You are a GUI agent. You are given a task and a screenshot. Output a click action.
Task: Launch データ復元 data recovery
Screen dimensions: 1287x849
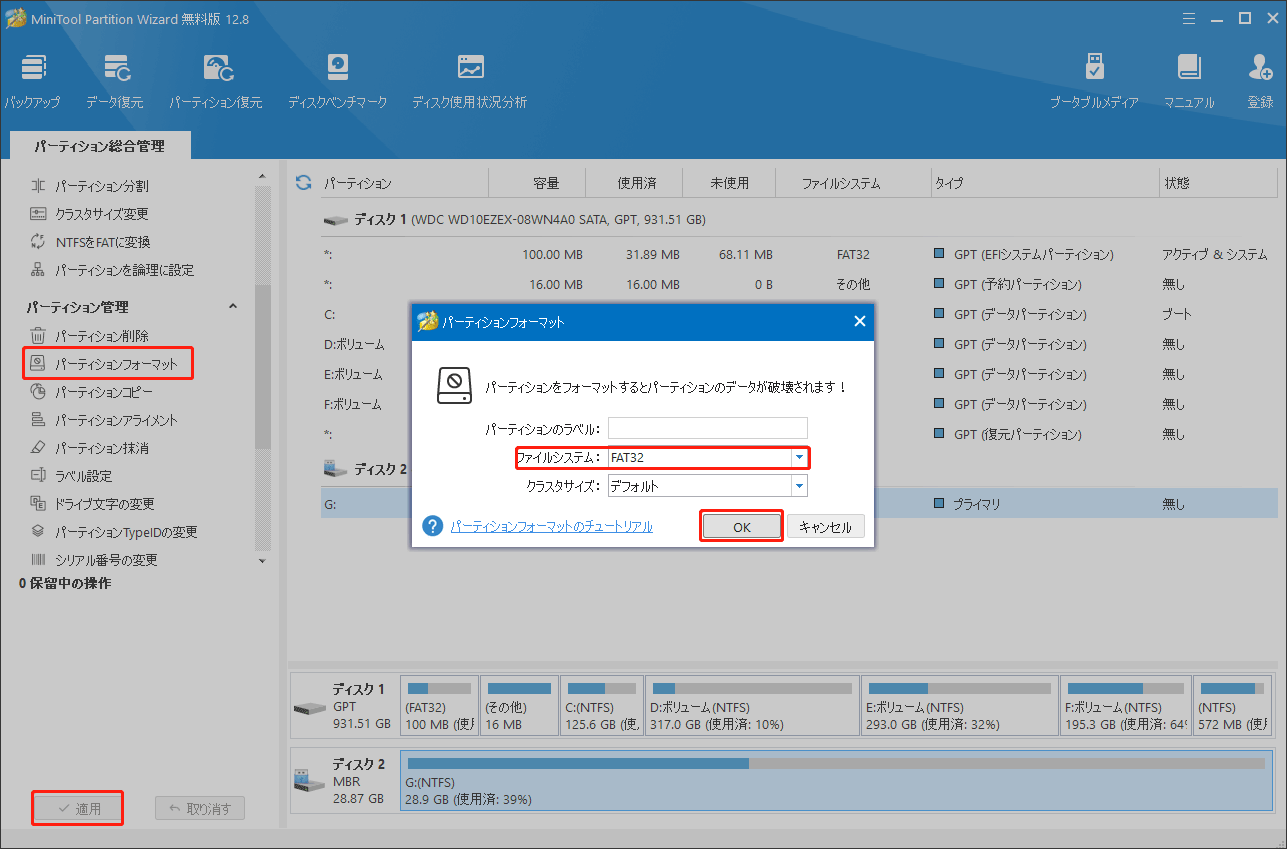114,81
